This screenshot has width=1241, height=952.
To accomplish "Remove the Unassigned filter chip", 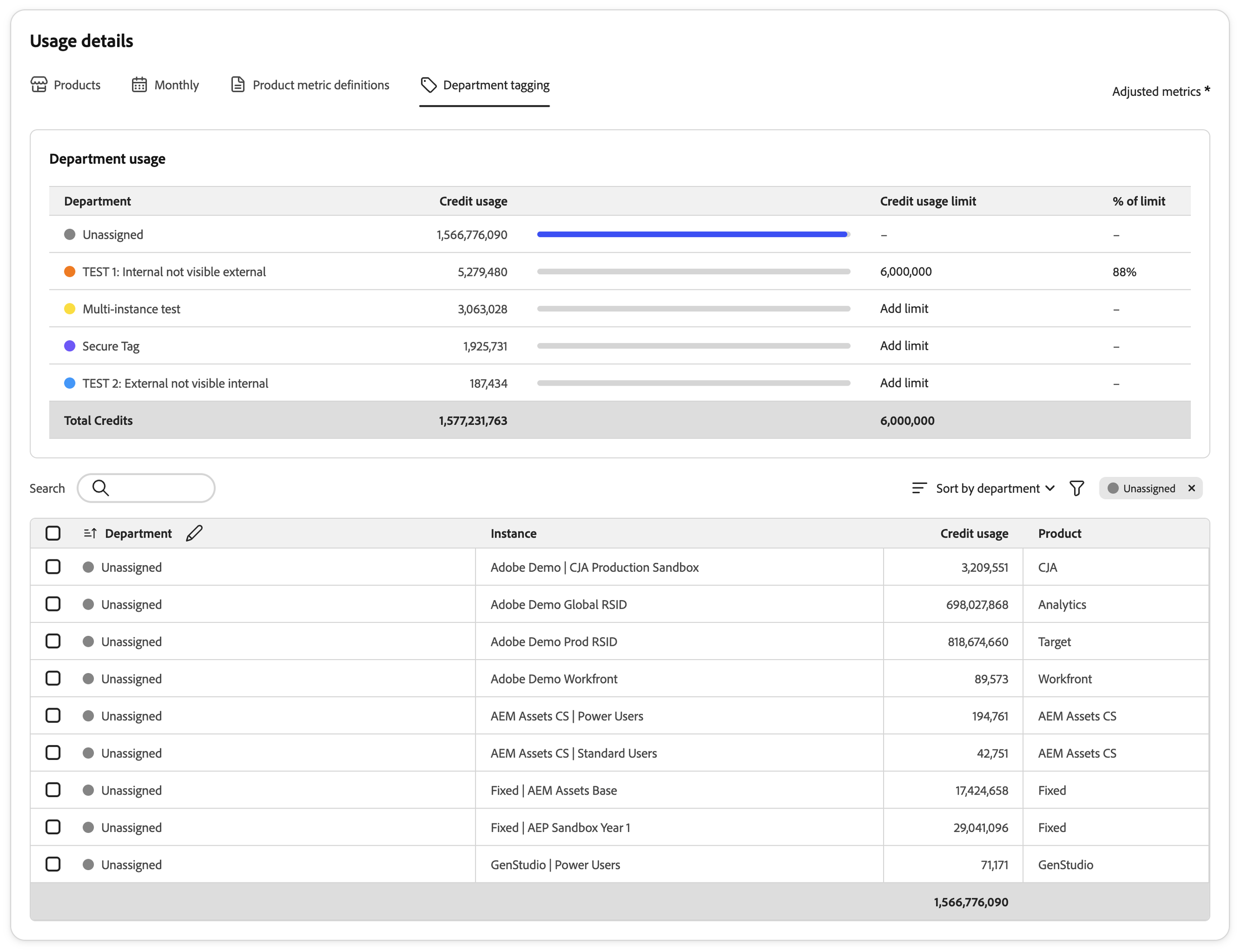I will point(1192,488).
